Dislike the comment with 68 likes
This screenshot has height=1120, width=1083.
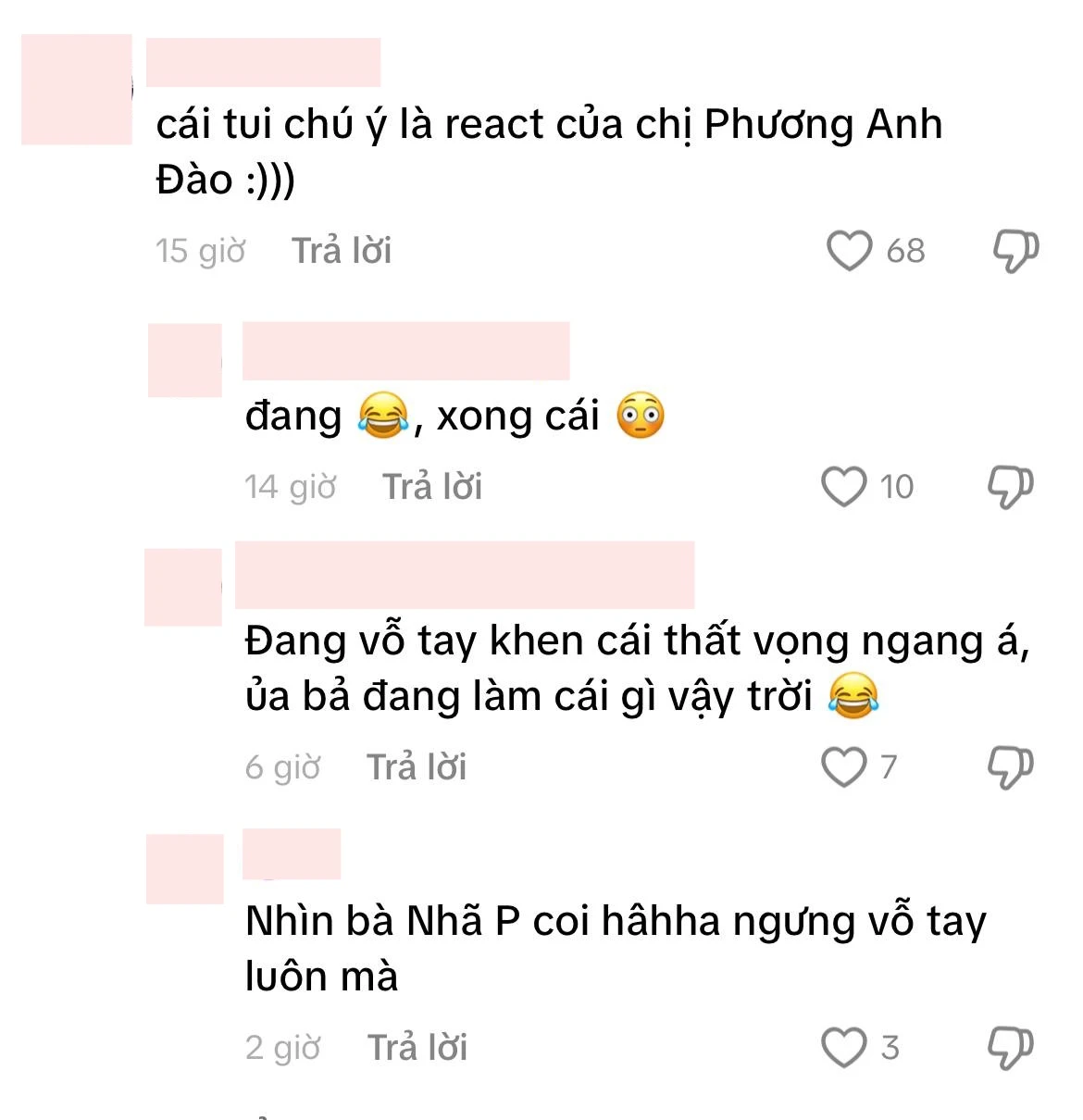tap(1015, 251)
